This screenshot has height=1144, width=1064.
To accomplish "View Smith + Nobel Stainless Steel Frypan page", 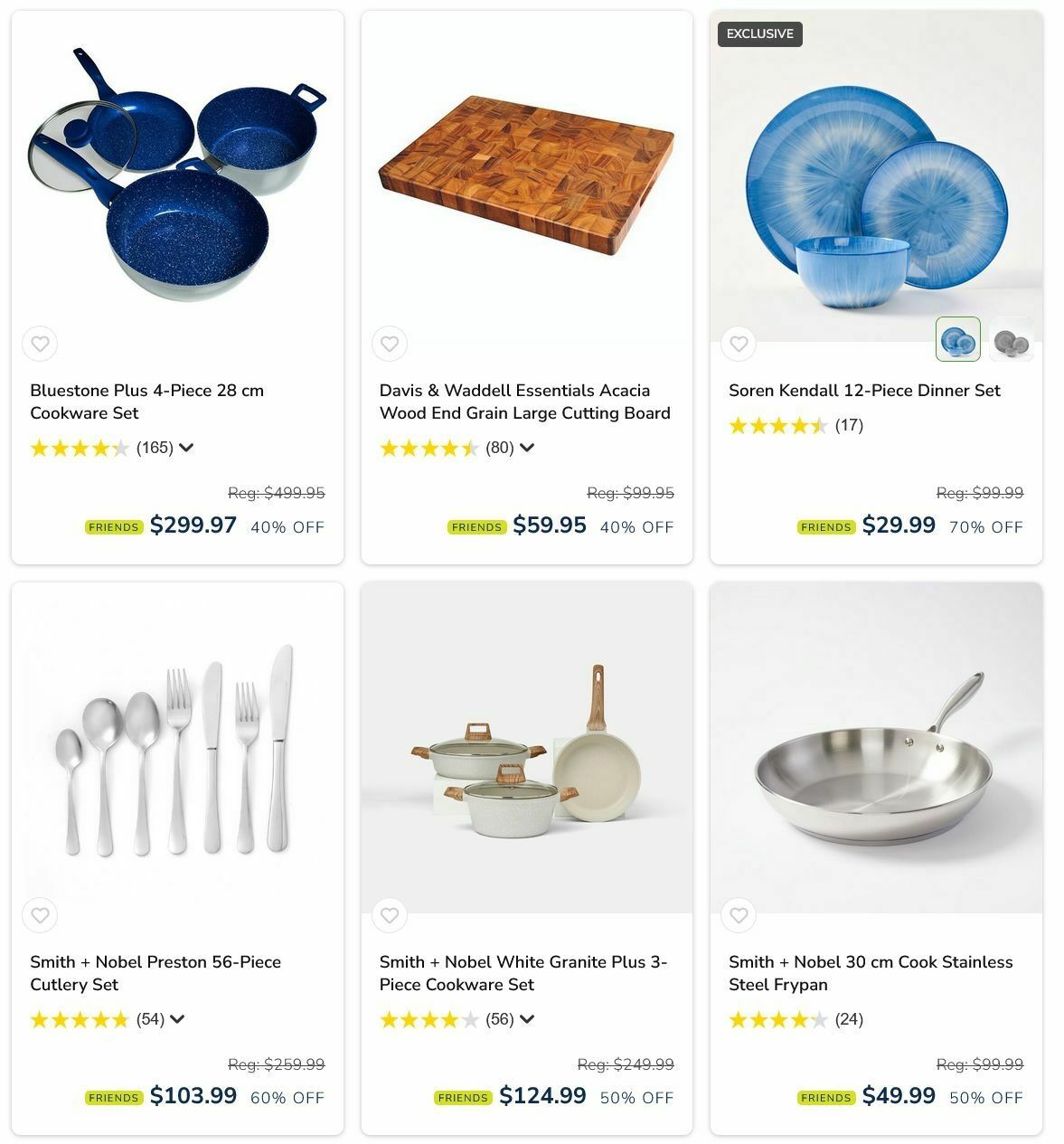I will coord(871,973).
